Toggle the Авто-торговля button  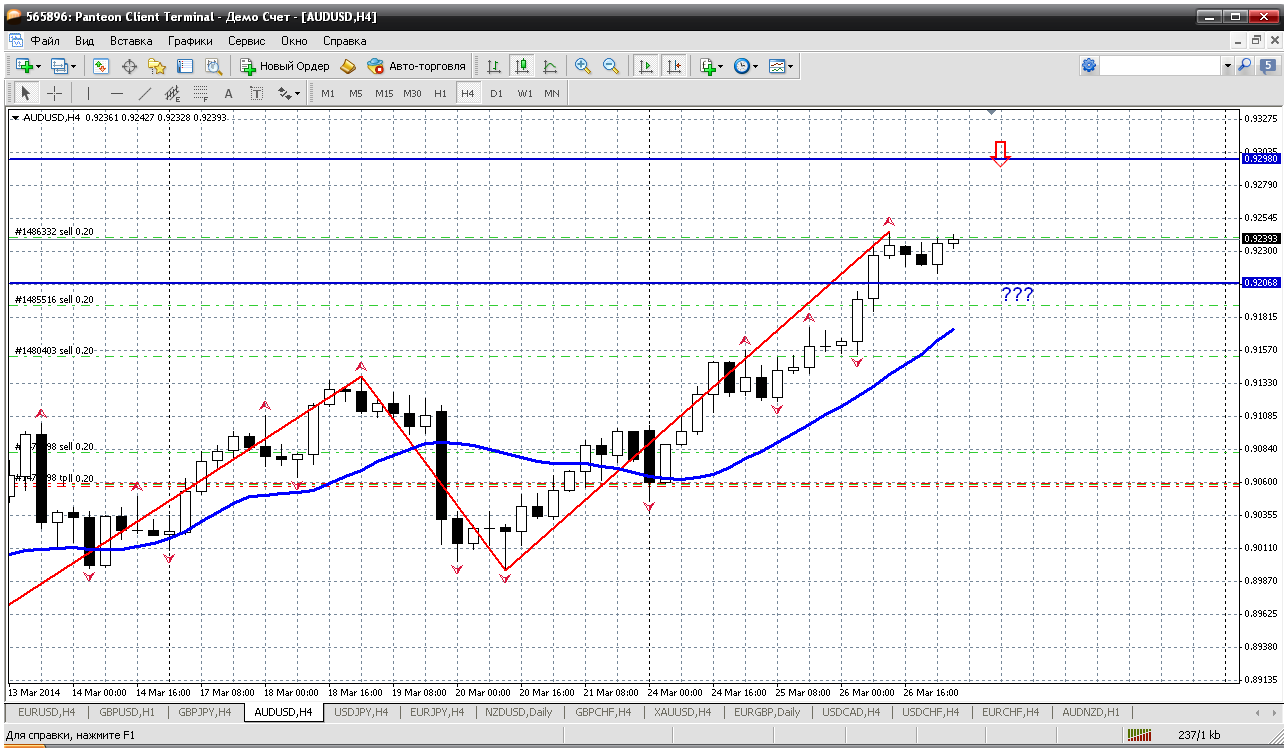416,66
